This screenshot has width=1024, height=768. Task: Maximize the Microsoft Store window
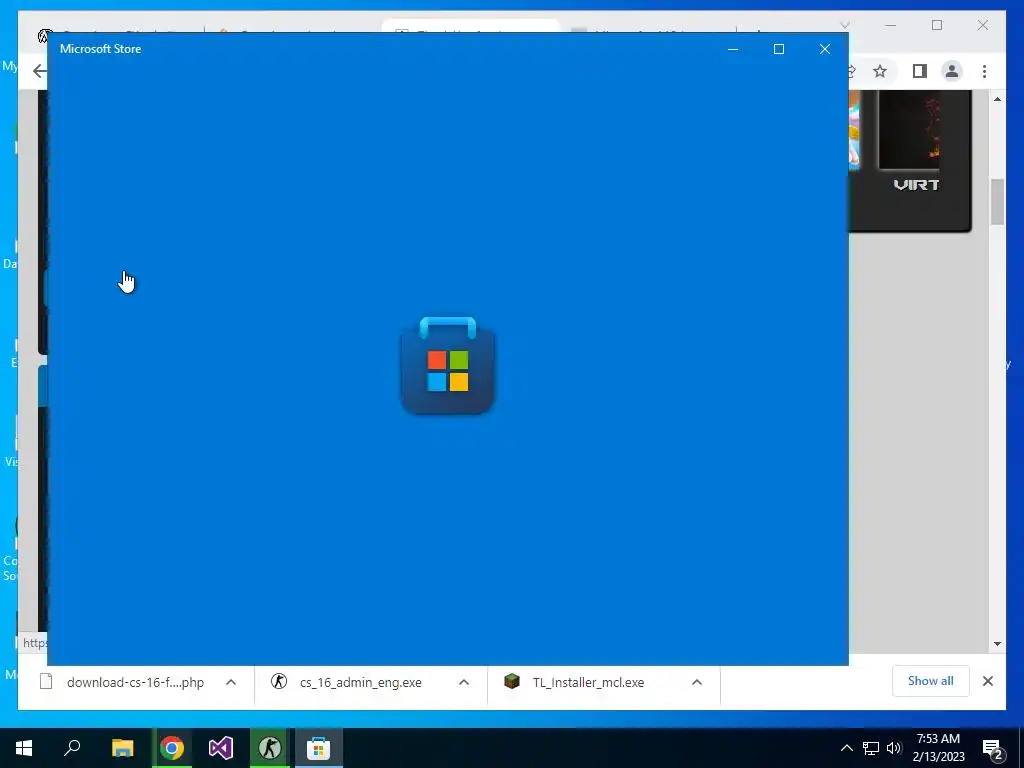tap(778, 49)
